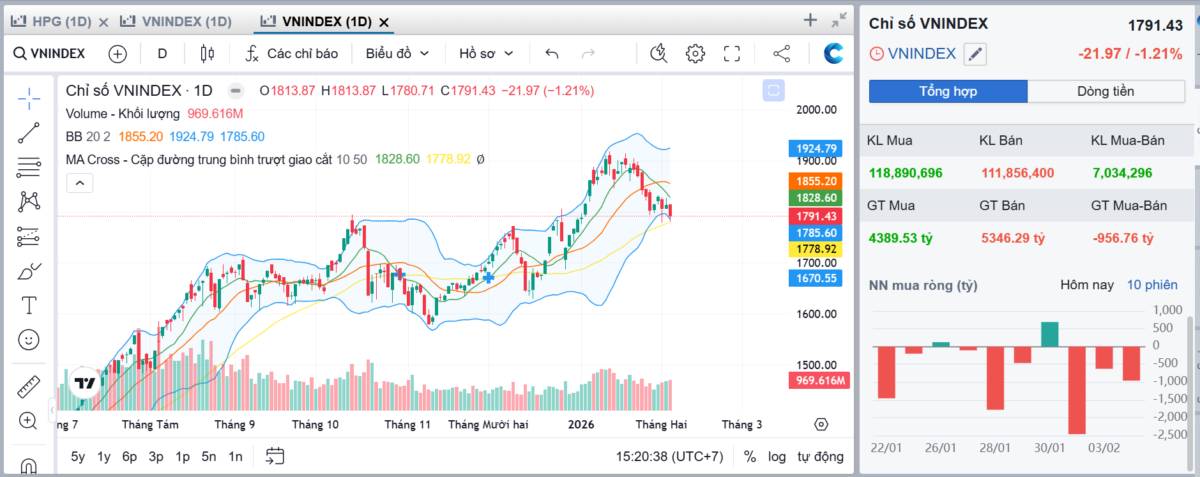Set the time range to 1n
1200x477 pixels.
235,456
